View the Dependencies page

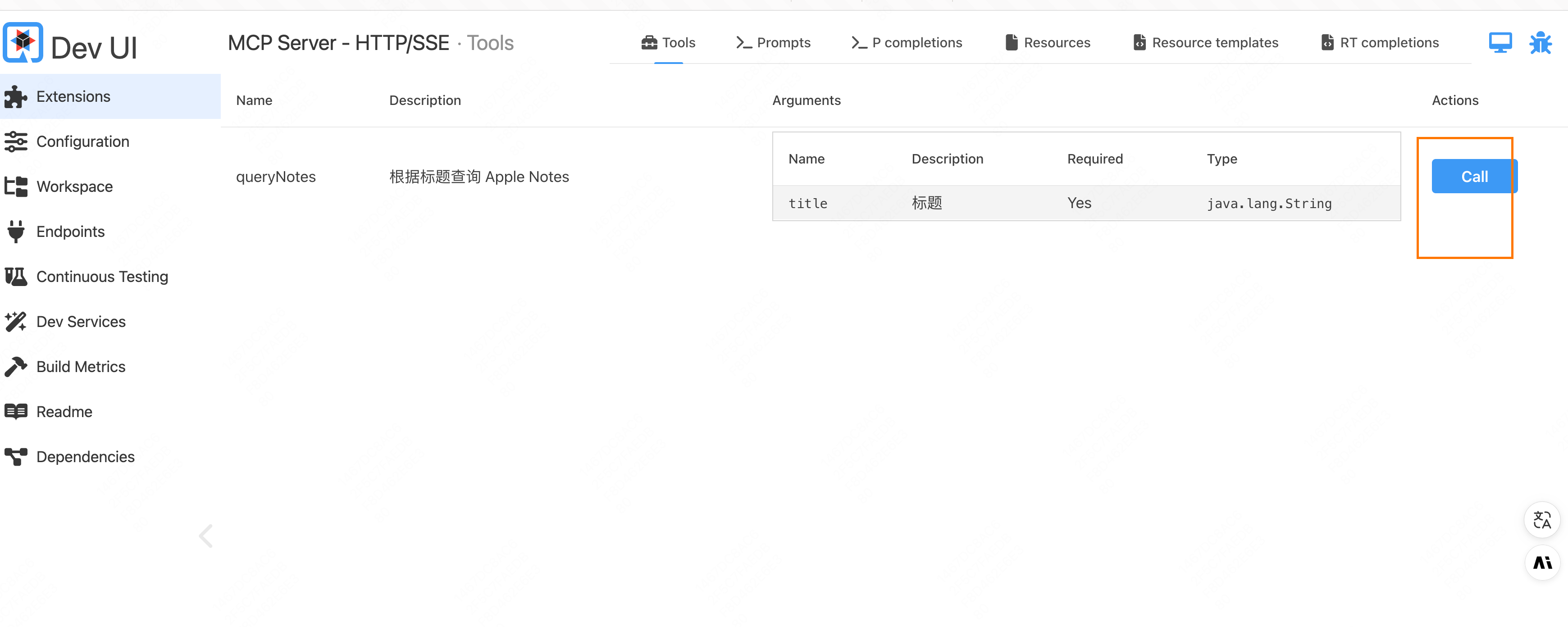(110, 457)
